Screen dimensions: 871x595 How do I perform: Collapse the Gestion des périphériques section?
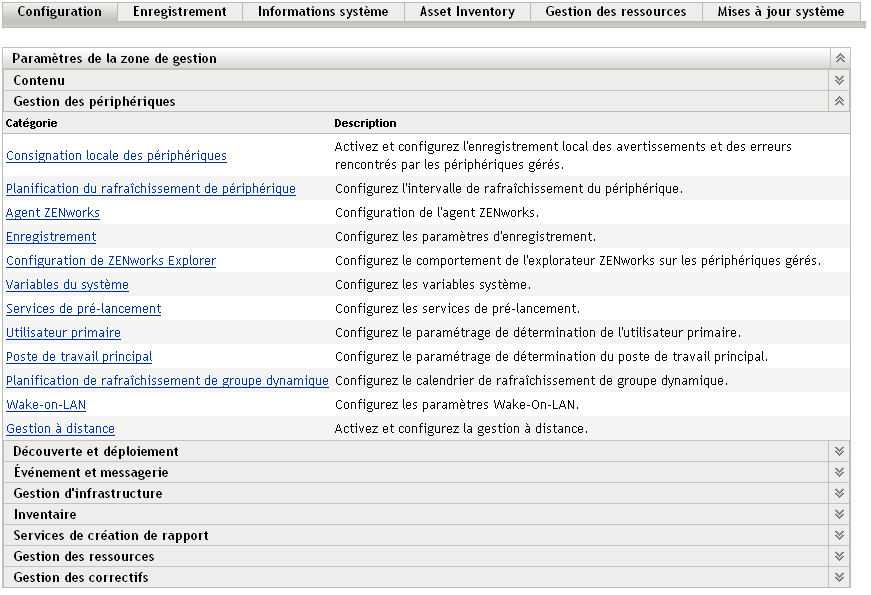[x=839, y=101]
